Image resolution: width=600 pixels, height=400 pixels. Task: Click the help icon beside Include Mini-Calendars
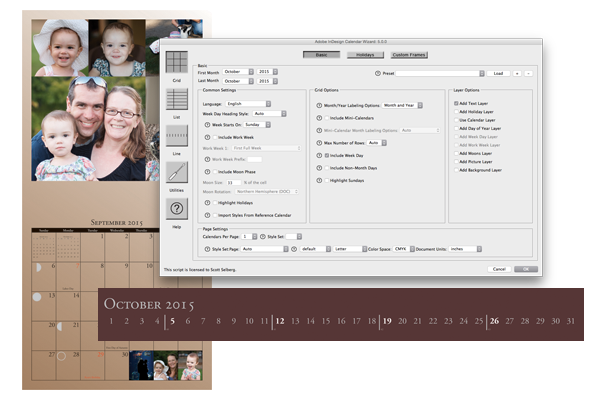(319, 118)
